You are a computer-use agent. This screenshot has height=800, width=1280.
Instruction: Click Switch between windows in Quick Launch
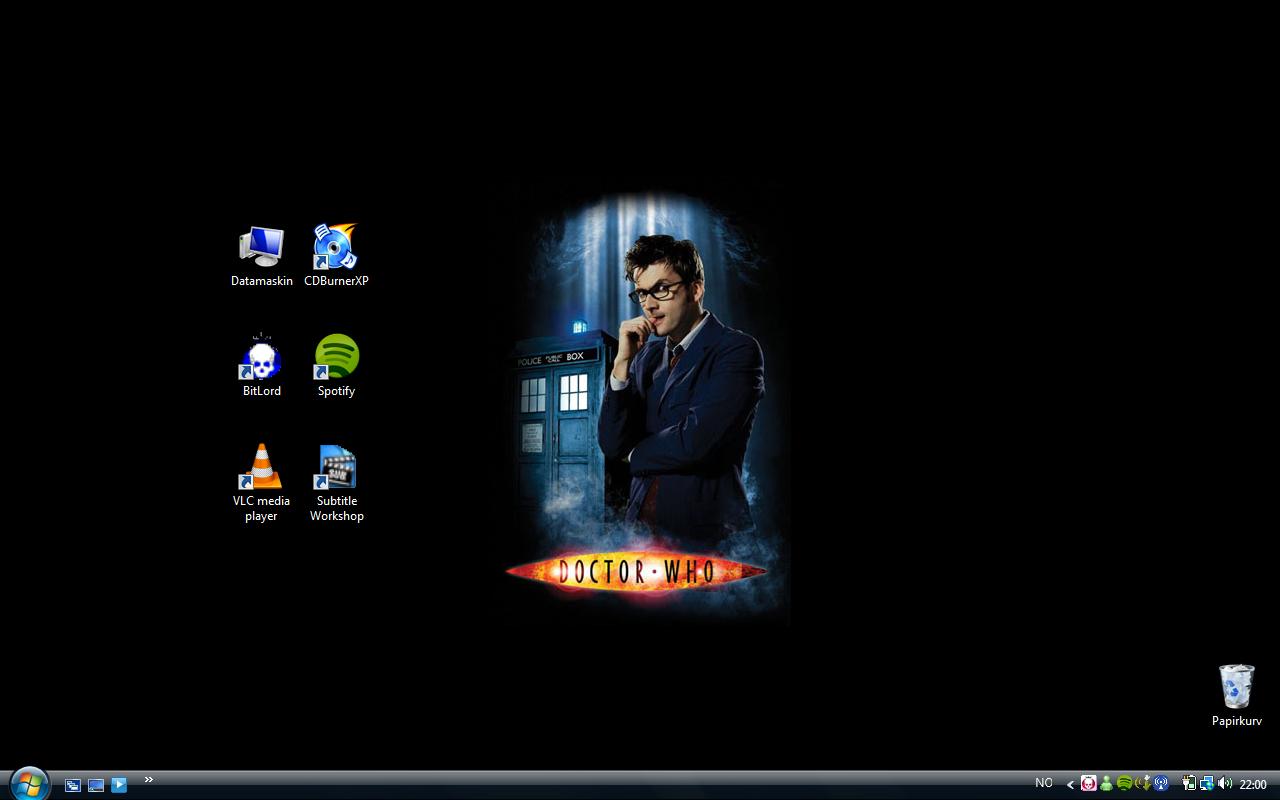73,785
